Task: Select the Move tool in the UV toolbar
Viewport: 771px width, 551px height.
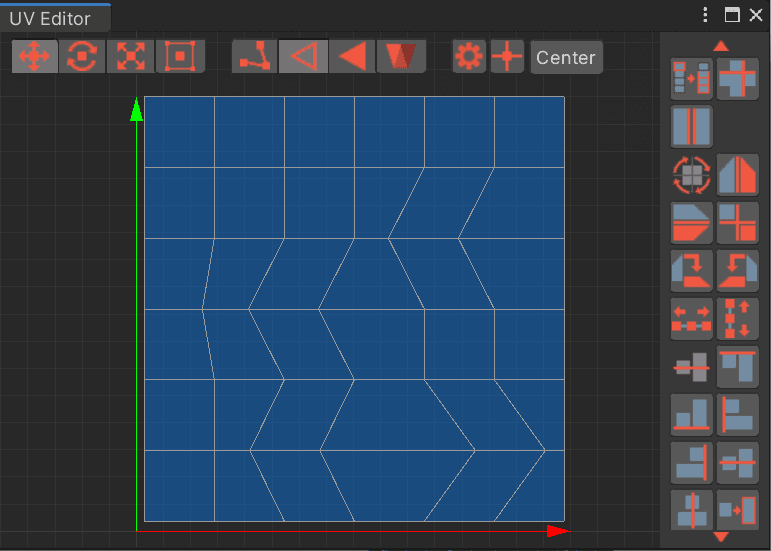Action: click(34, 56)
